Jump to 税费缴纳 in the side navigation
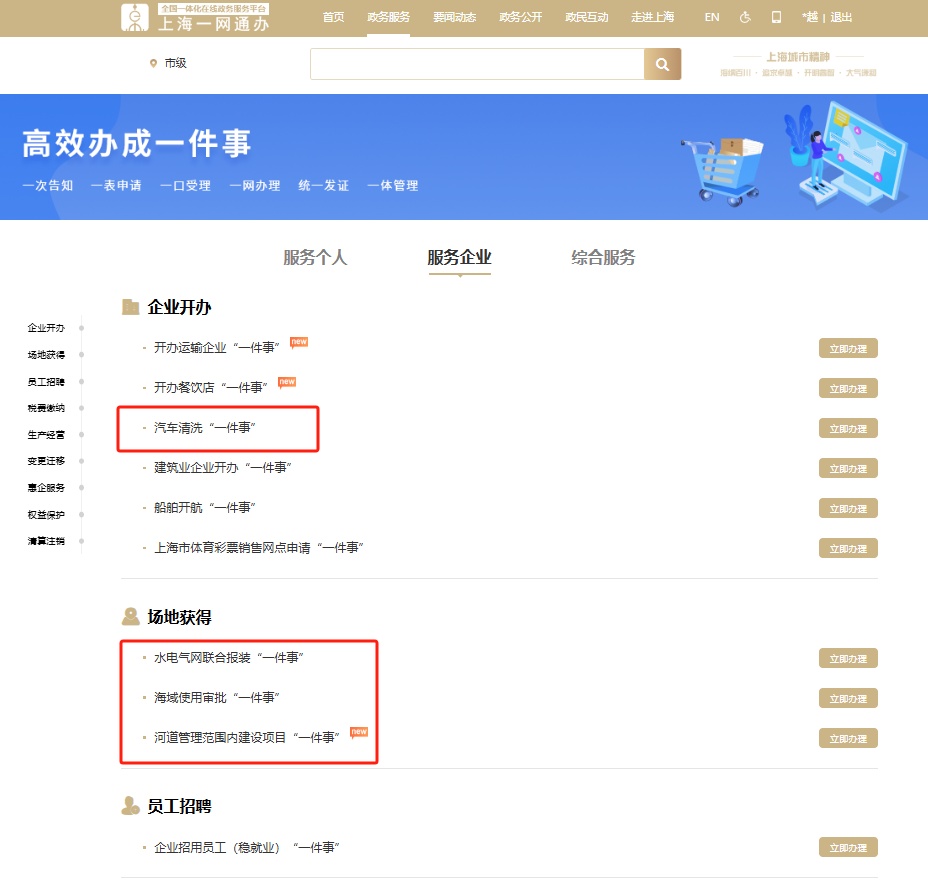The image size is (928, 893). 46,408
